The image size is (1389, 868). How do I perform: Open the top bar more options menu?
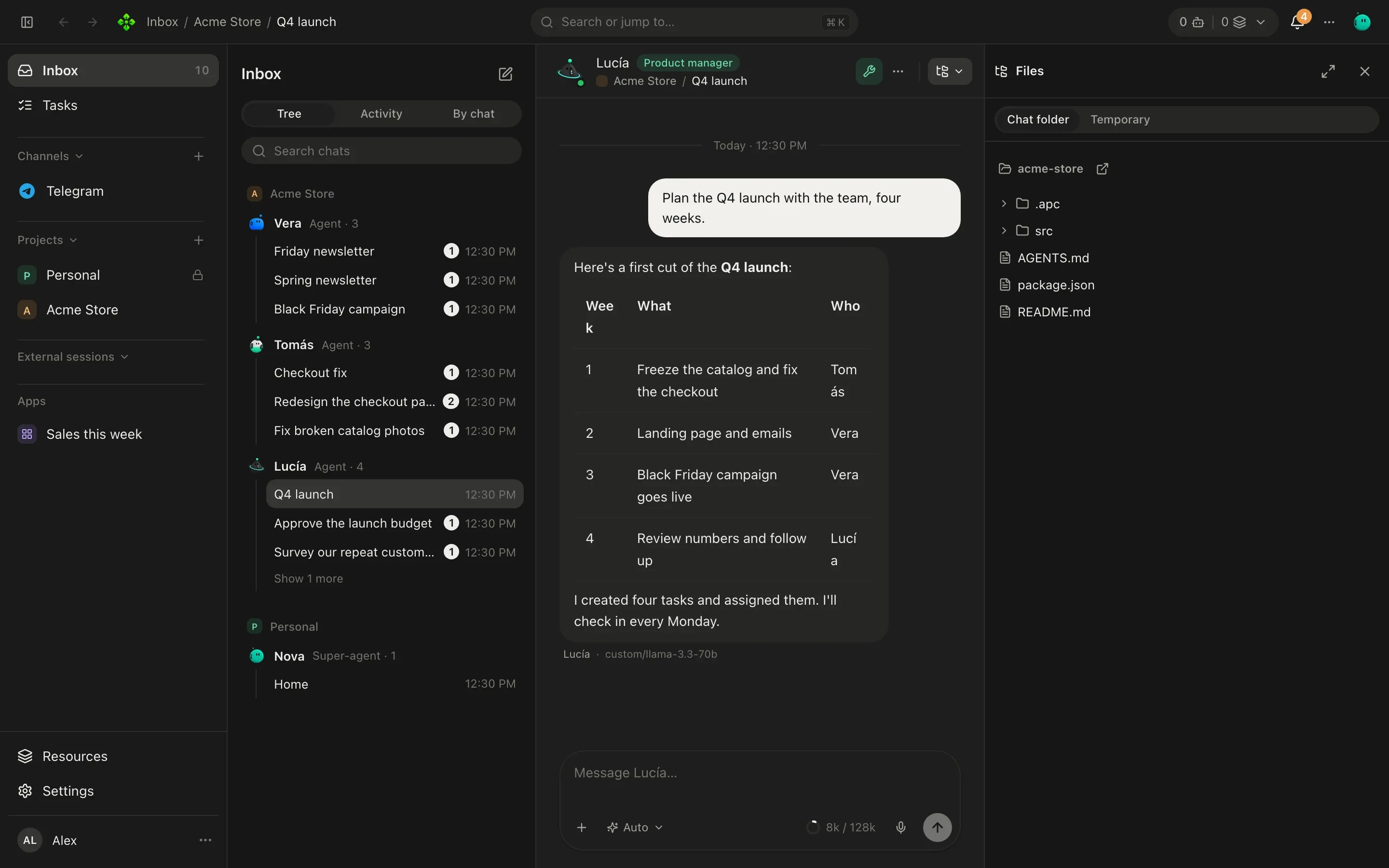tap(1329, 22)
